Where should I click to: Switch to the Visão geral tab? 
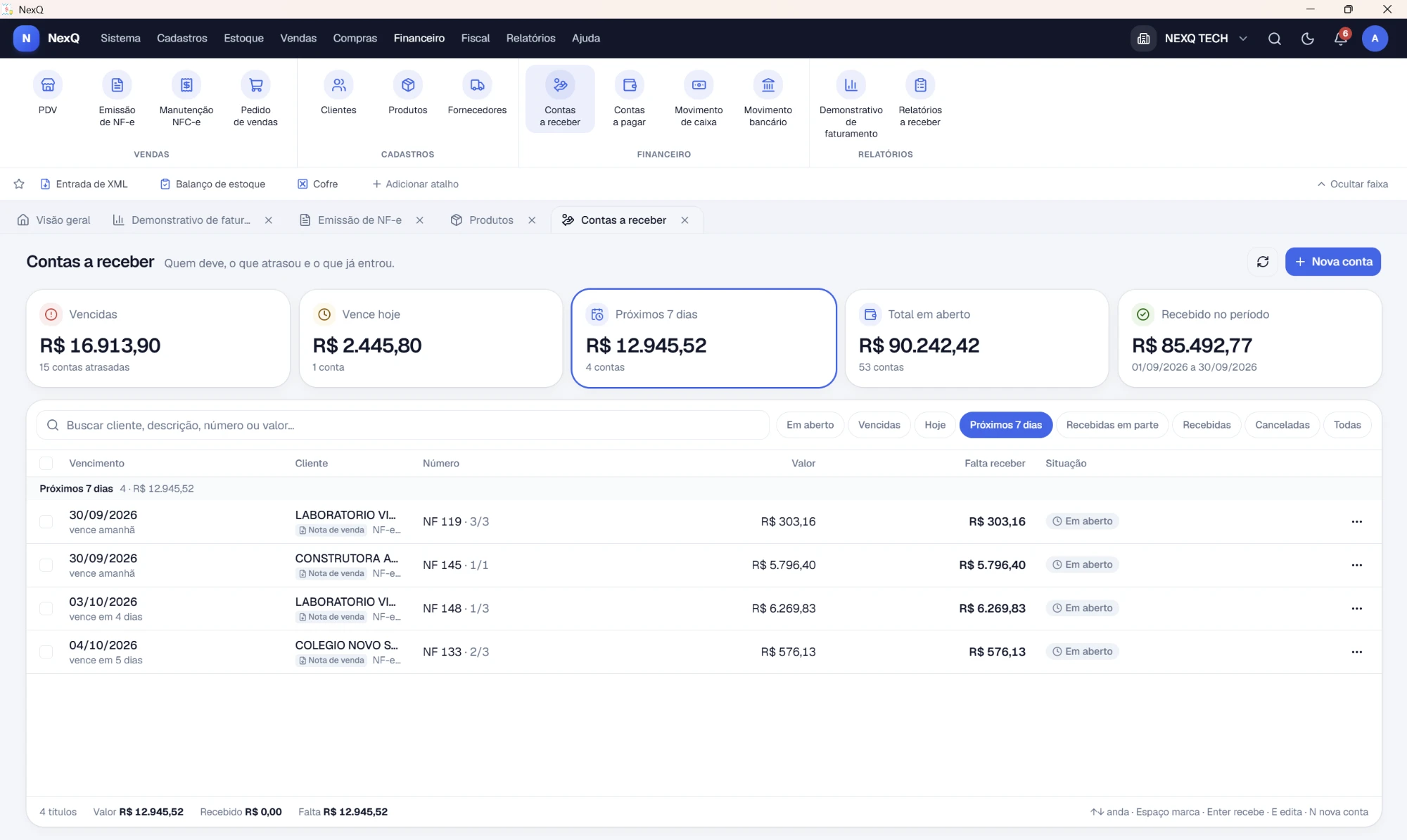[53, 220]
